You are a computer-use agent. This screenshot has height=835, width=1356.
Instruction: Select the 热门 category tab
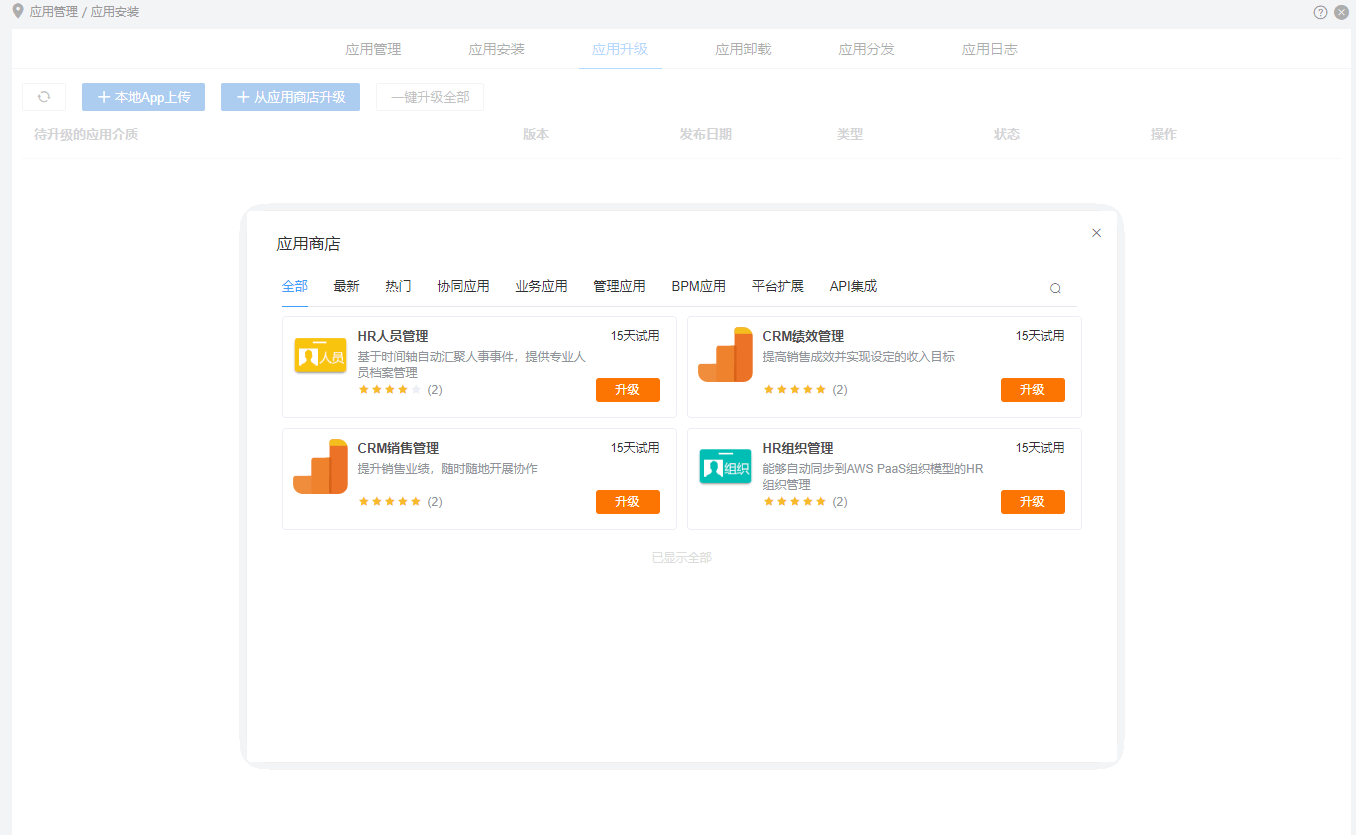[x=398, y=286]
